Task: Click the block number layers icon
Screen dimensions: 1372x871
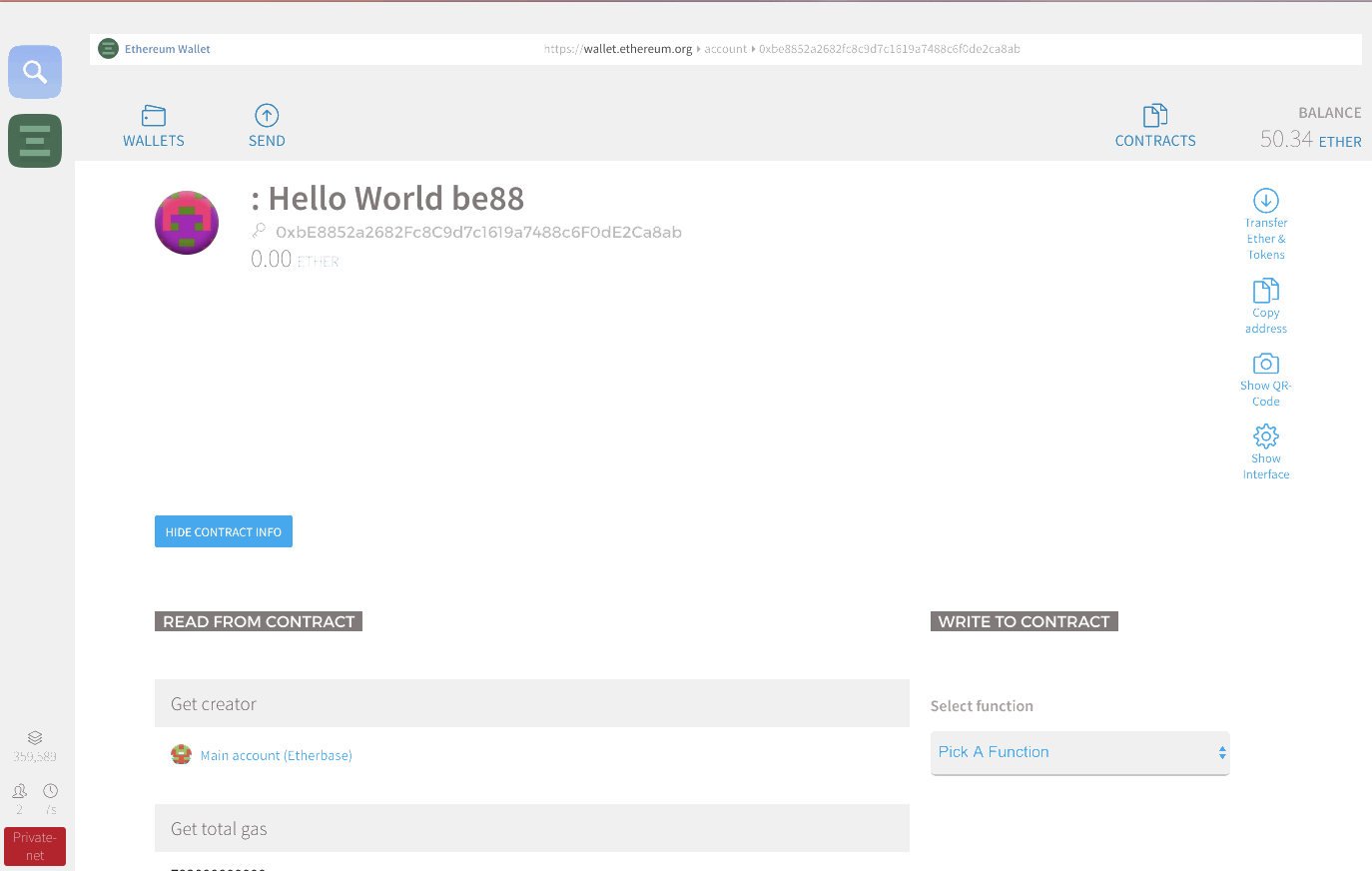Action: click(x=35, y=738)
